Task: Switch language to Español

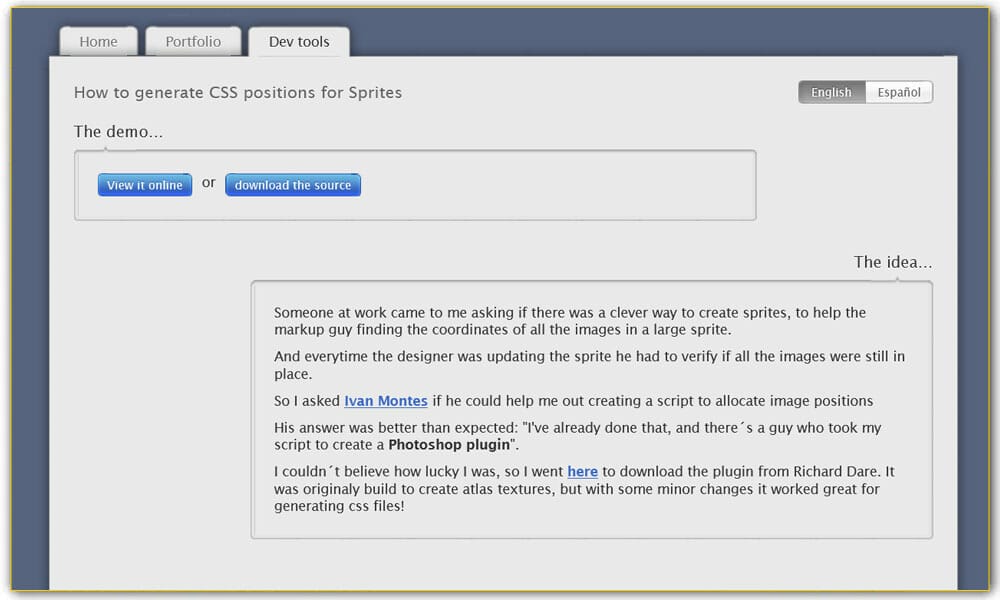Action: pos(899,93)
